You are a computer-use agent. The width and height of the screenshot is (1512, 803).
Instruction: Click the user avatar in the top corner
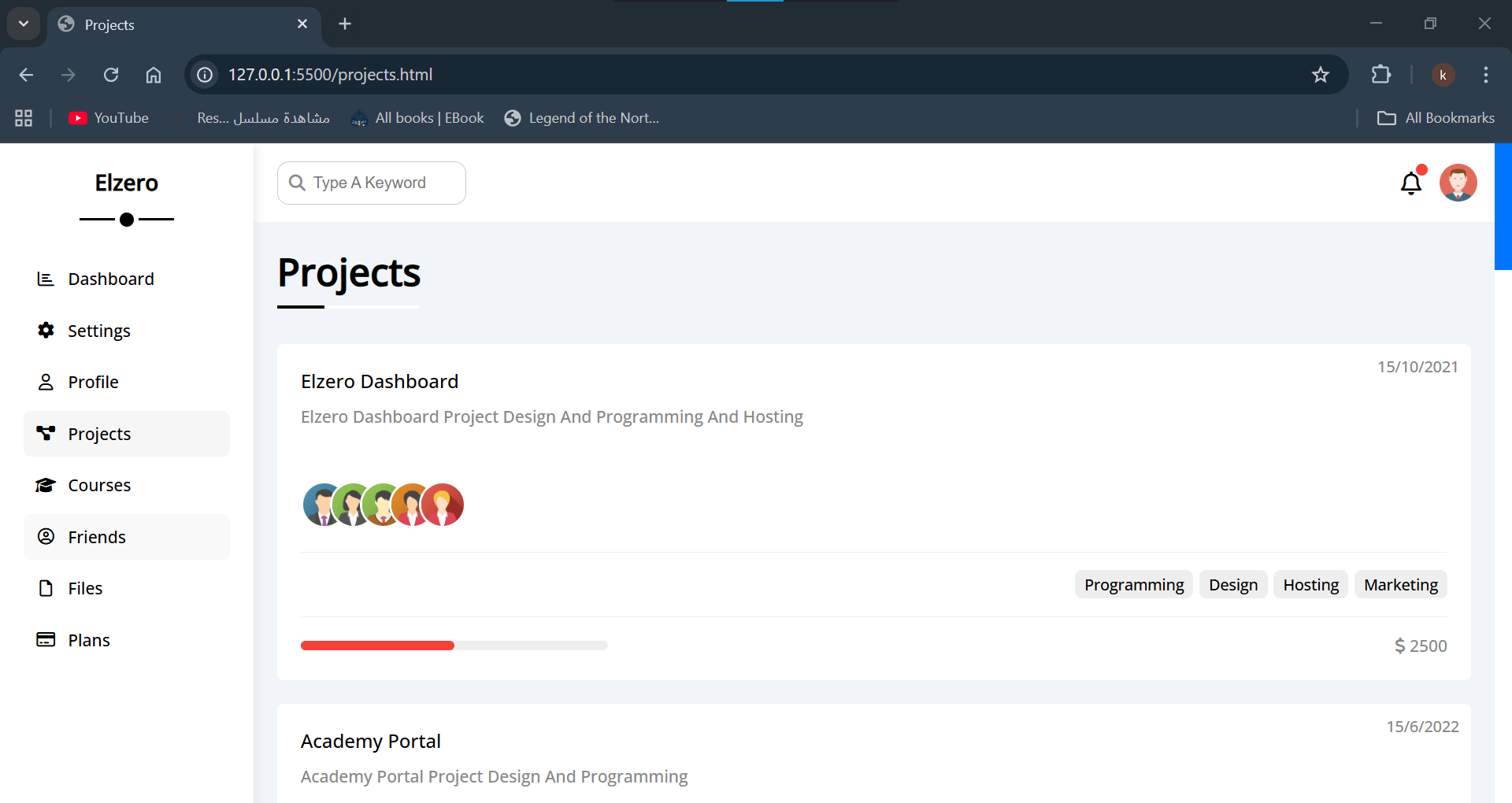pos(1458,182)
